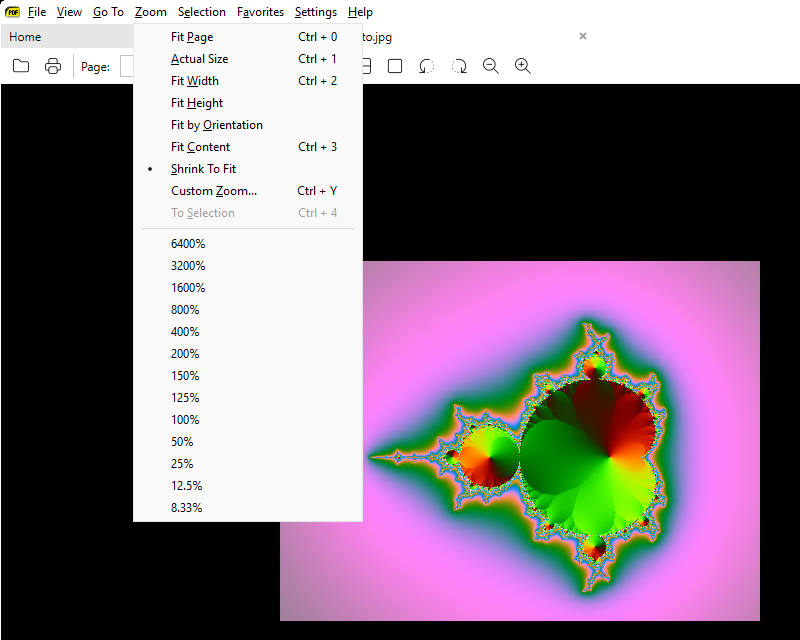Expand the Settings menu
800x640 pixels.
(316, 12)
